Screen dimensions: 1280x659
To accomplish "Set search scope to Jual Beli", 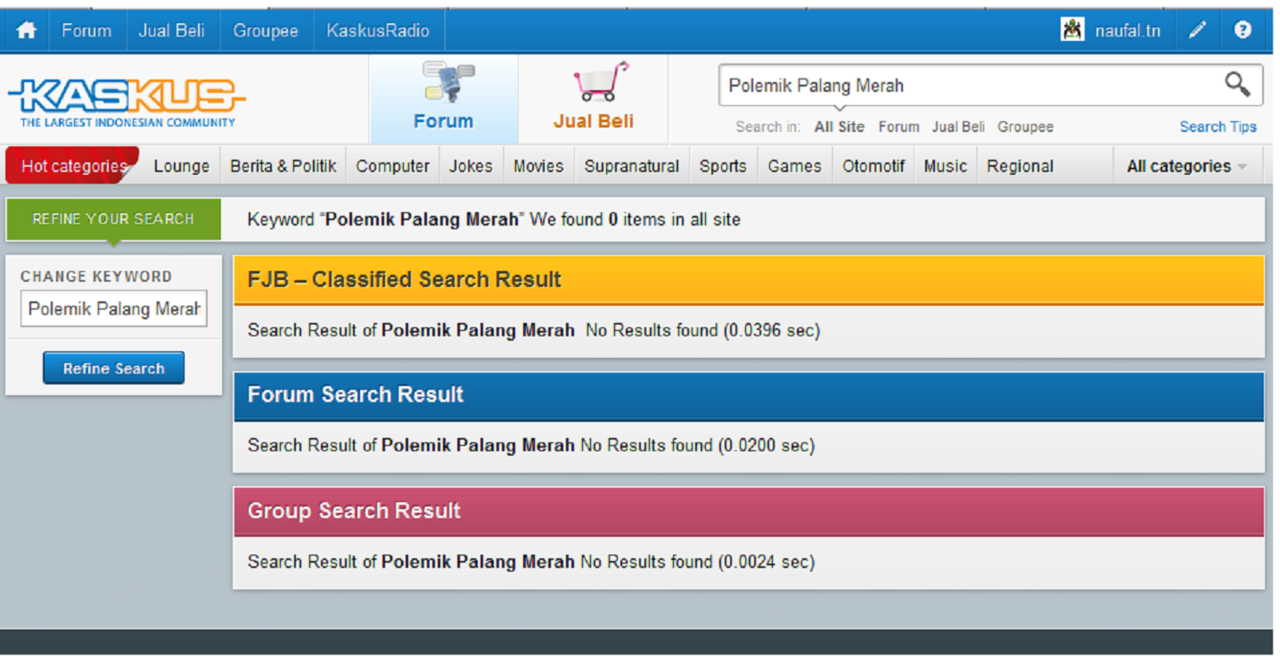I will click(958, 127).
